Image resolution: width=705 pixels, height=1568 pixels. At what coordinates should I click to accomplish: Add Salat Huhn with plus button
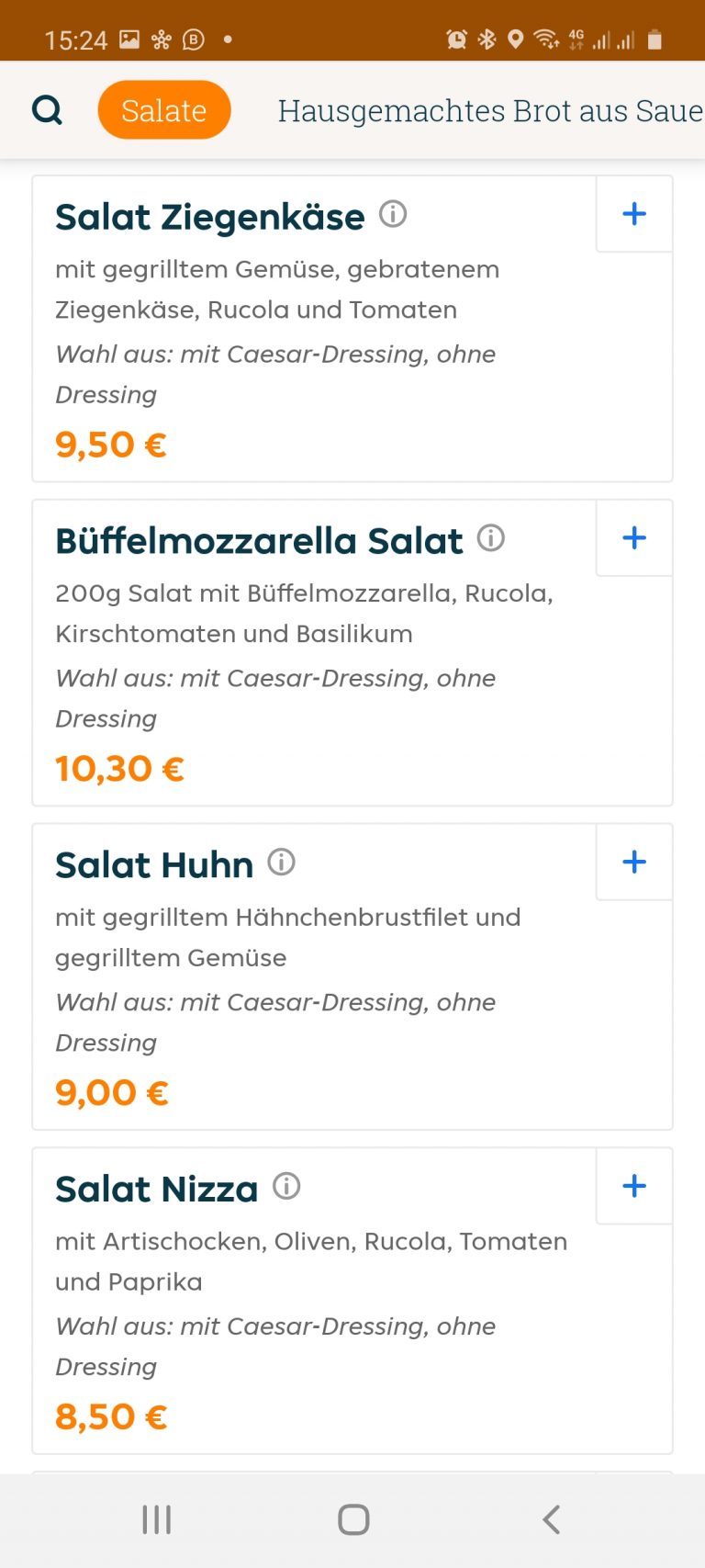(x=634, y=862)
